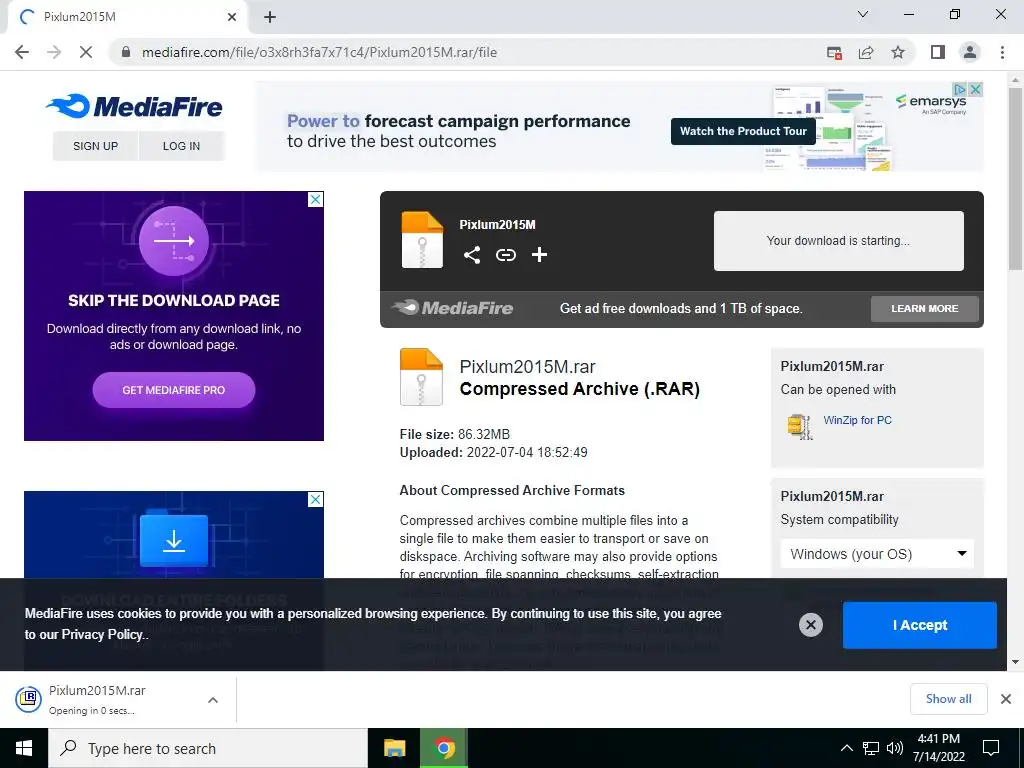Open the Windows Start menu
Image resolution: width=1024 pixels, height=768 pixels.
24,748
